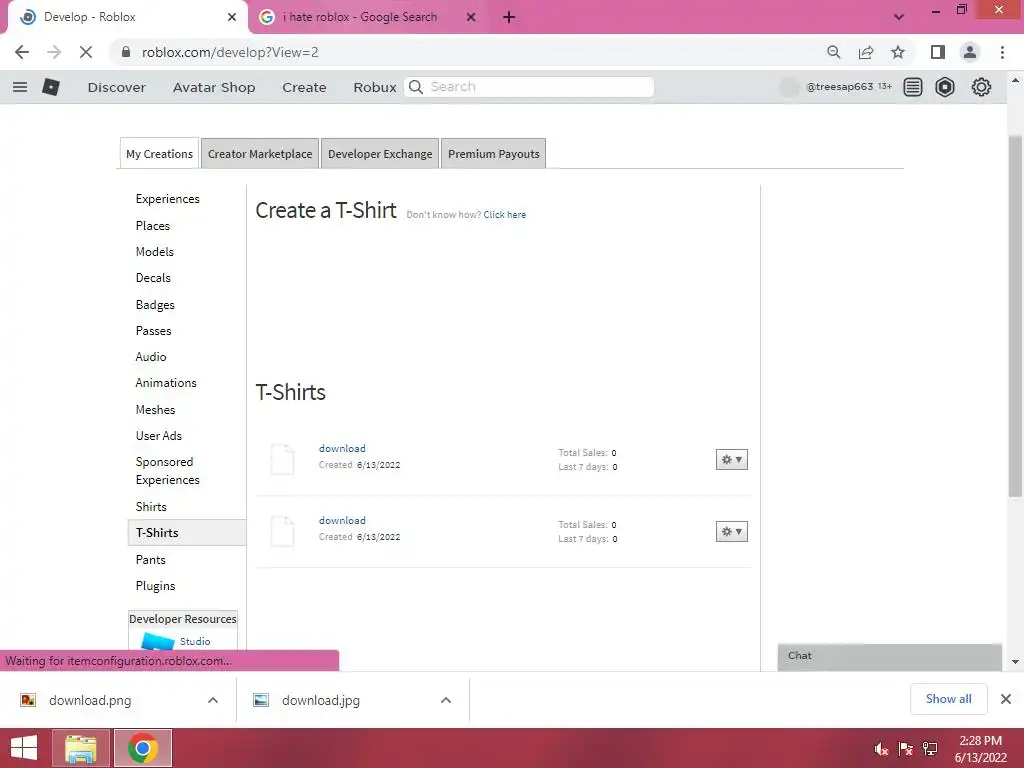Select Meshes in the creations sidebar
Screen dimensions: 1024x768
point(155,409)
